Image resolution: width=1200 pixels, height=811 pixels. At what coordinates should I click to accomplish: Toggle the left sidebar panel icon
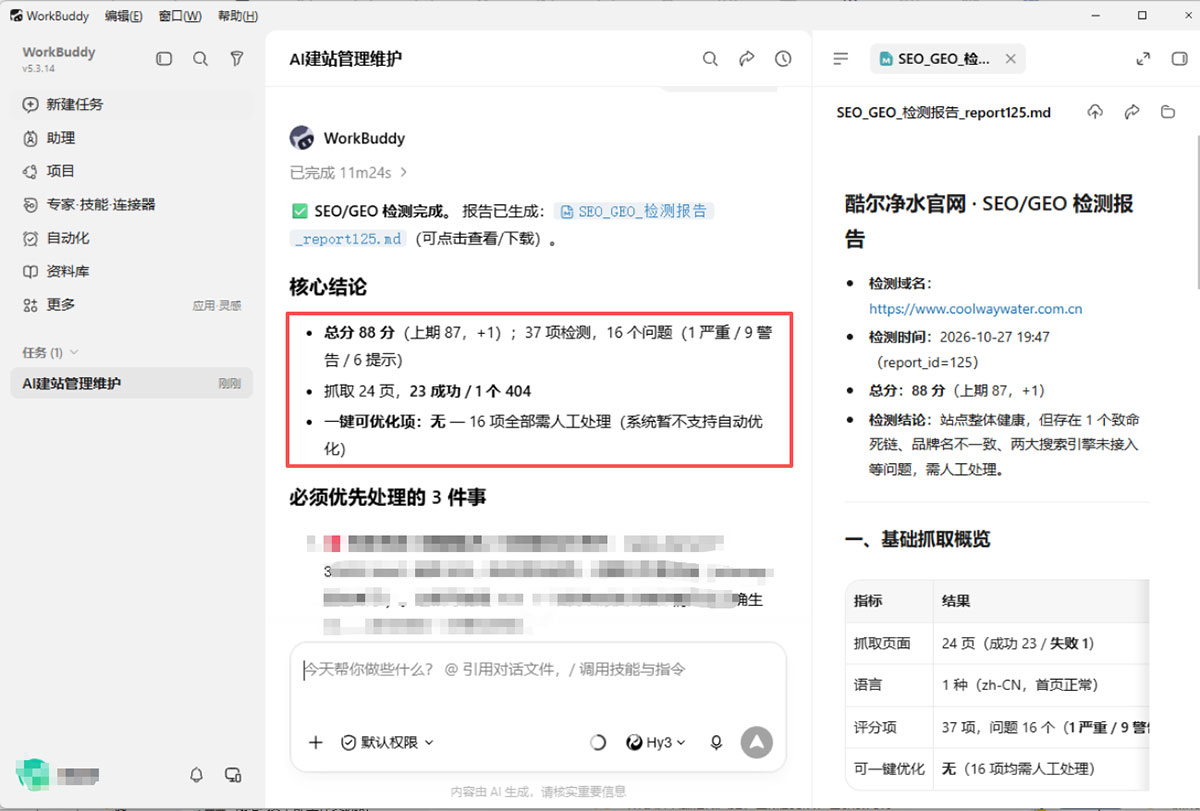click(164, 59)
